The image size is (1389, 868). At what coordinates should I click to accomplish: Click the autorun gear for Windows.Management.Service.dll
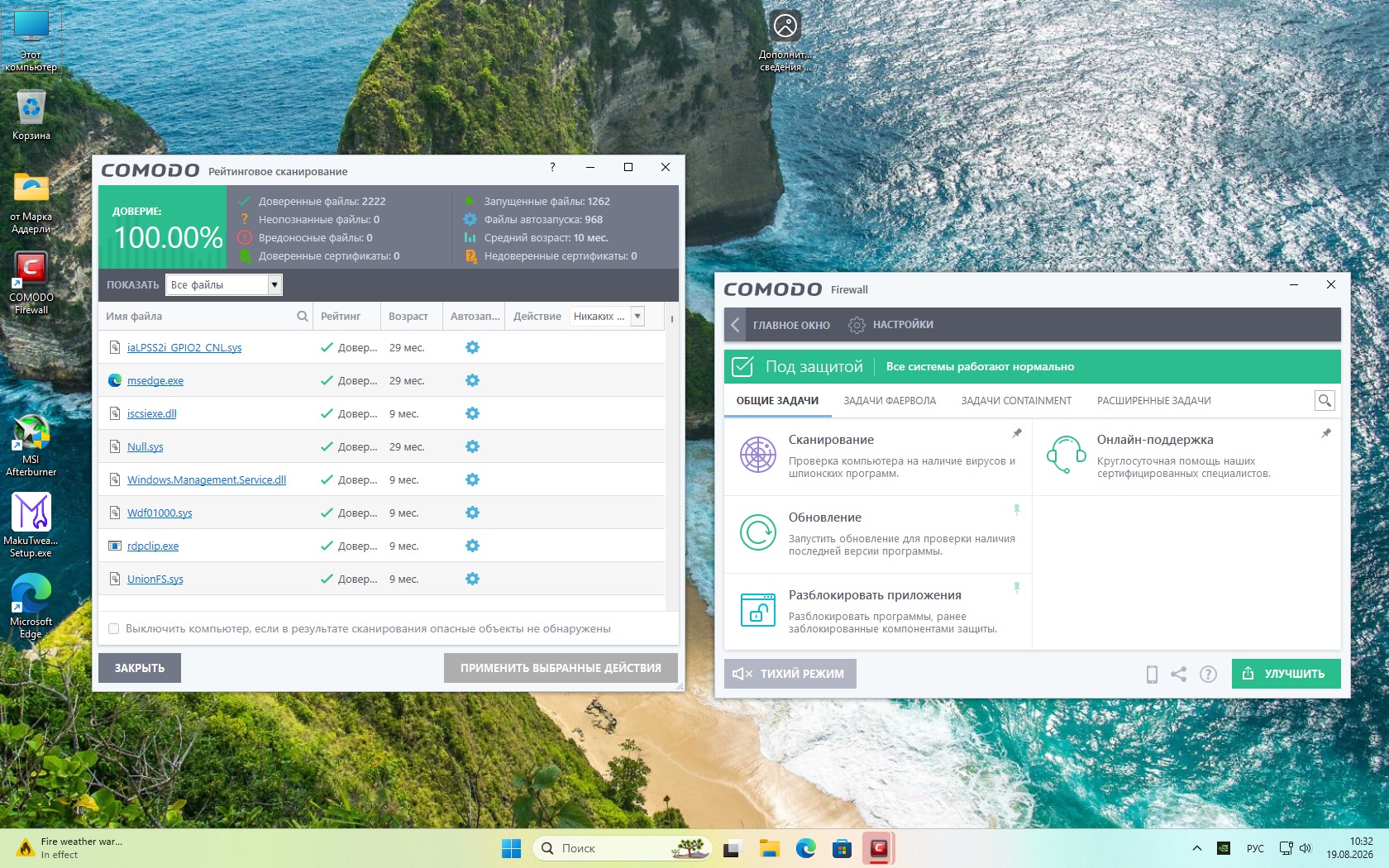coord(472,479)
